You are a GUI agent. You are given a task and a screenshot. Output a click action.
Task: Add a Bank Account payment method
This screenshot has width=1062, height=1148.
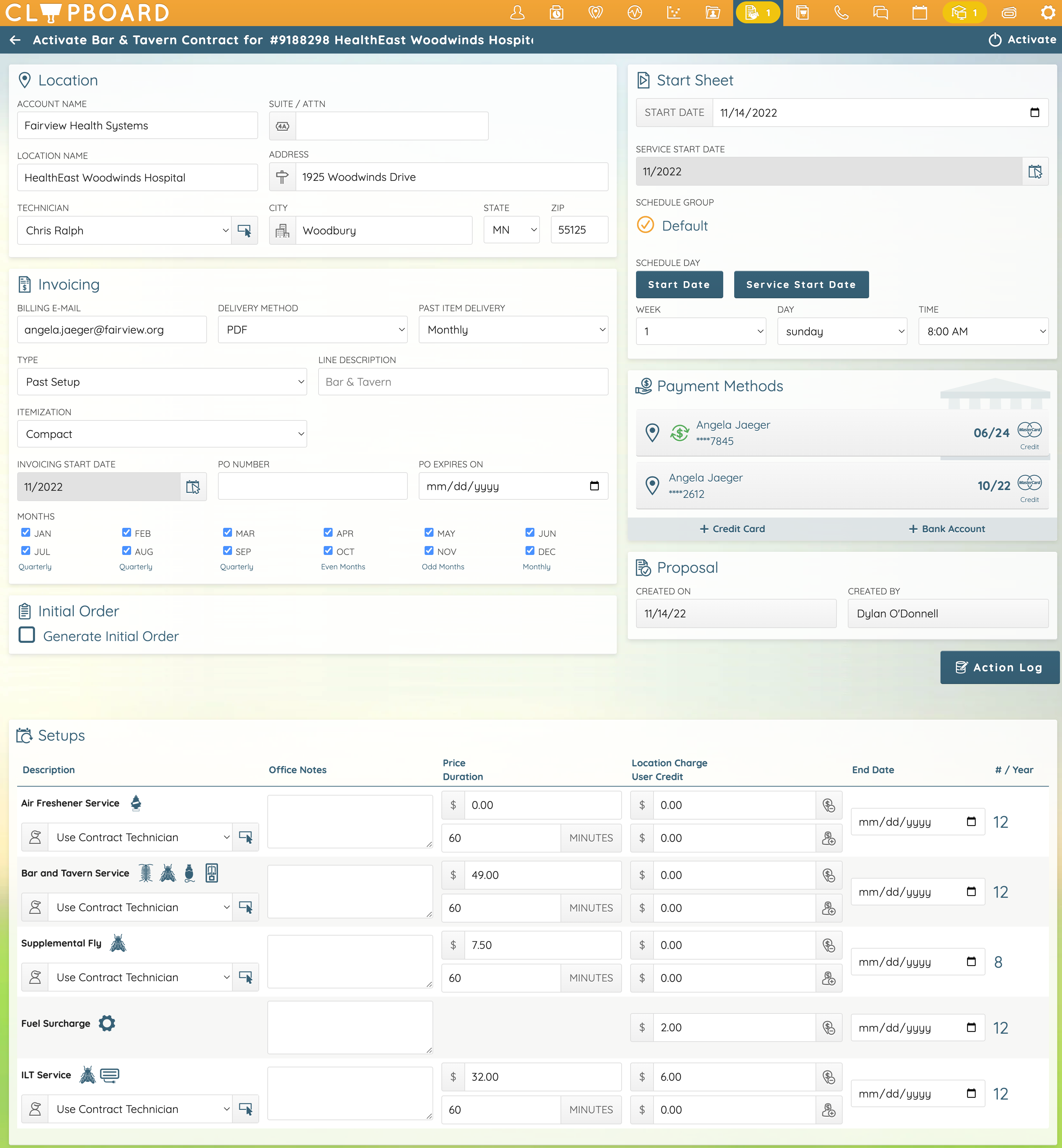[x=946, y=529]
